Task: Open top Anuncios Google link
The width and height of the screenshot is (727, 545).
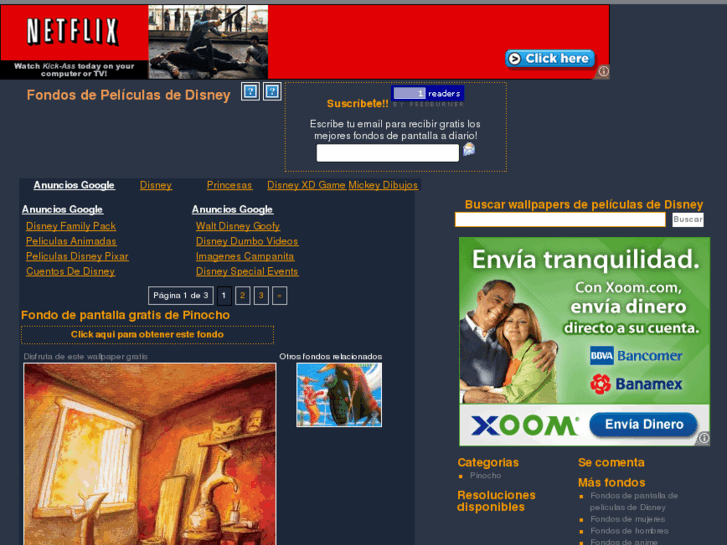Action: pos(74,185)
